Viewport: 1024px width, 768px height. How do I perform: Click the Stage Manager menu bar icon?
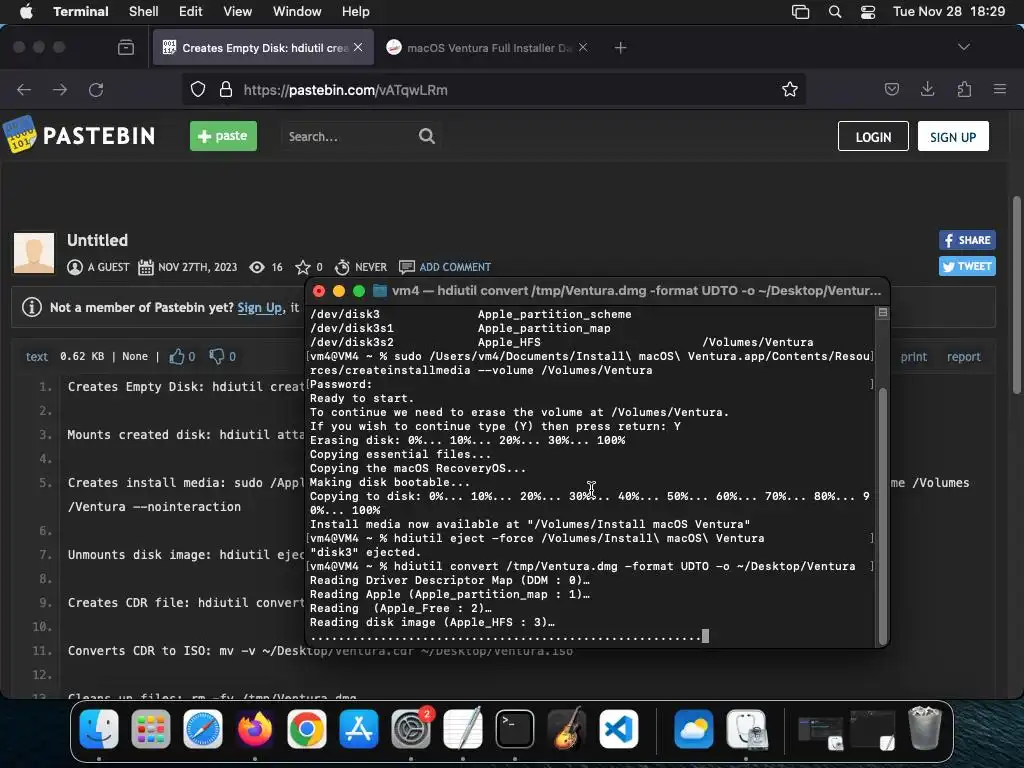[x=800, y=12]
